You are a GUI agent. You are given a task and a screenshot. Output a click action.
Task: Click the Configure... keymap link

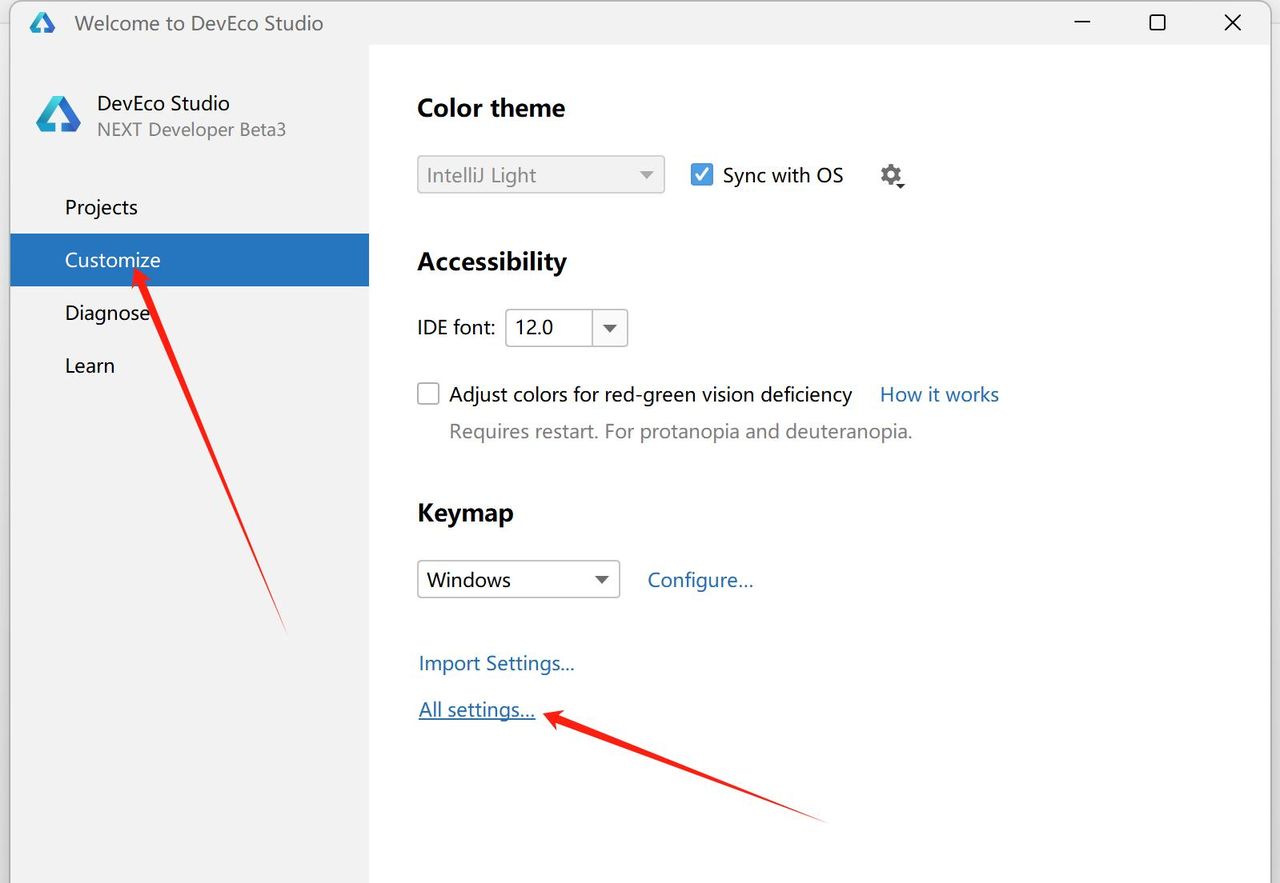[x=700, y=580]
